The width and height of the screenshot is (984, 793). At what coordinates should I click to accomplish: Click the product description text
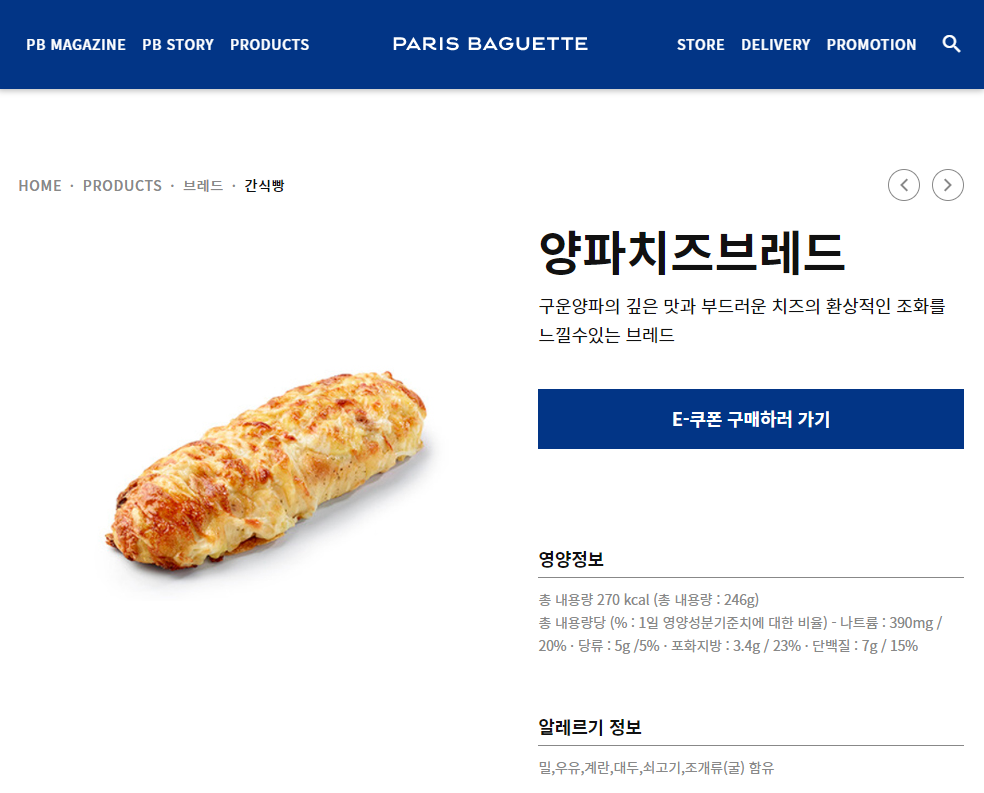[742, 320]
